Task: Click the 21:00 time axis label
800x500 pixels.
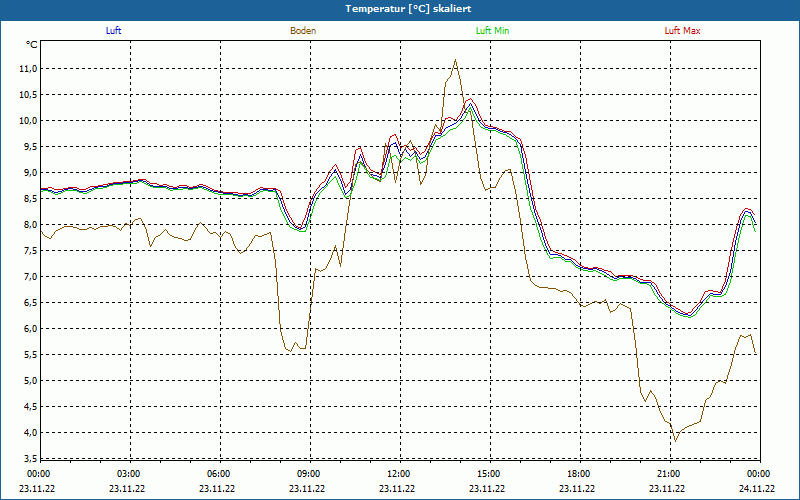Action: (x=668, y=474)
